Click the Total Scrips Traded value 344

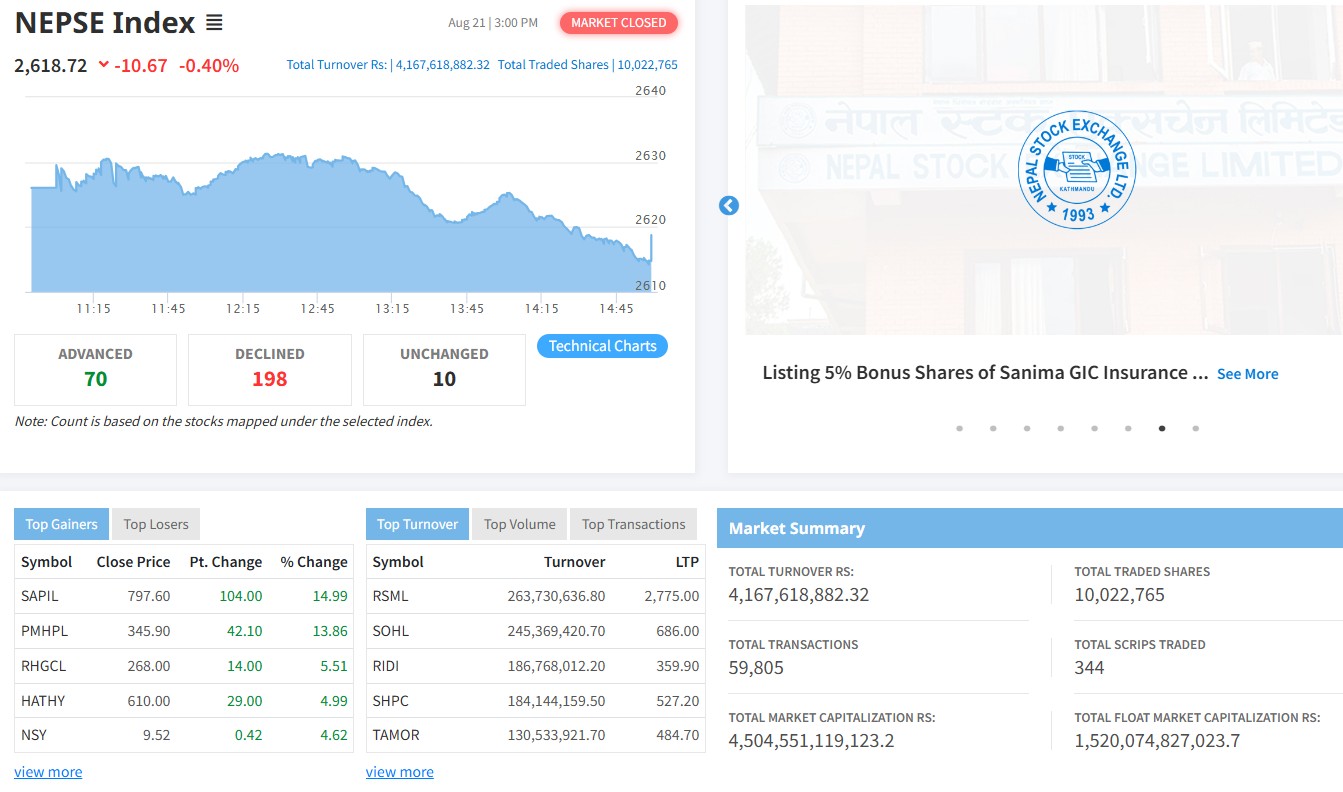[x=1090, y=668]
